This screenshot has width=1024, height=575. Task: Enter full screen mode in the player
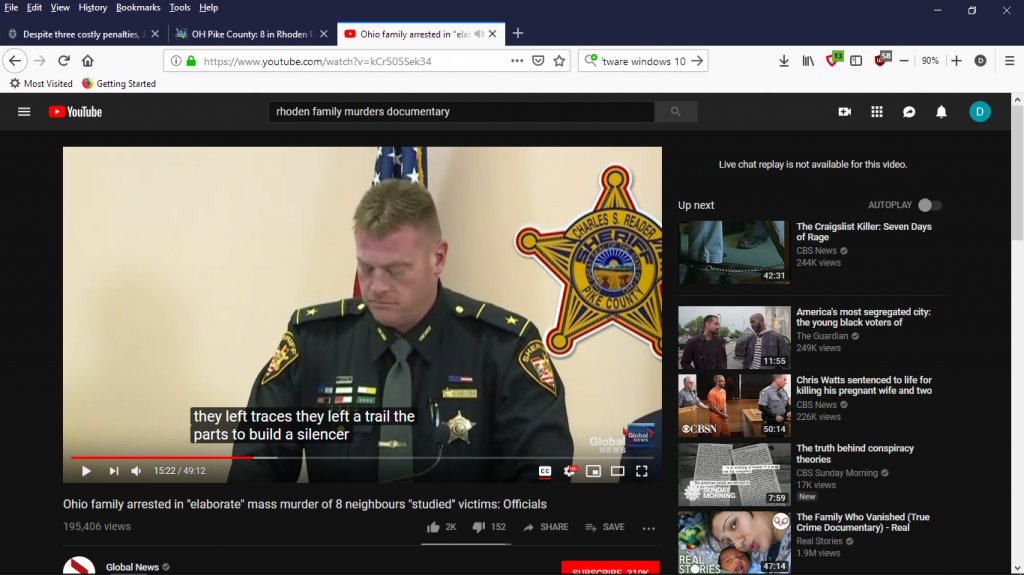point(642,471)
